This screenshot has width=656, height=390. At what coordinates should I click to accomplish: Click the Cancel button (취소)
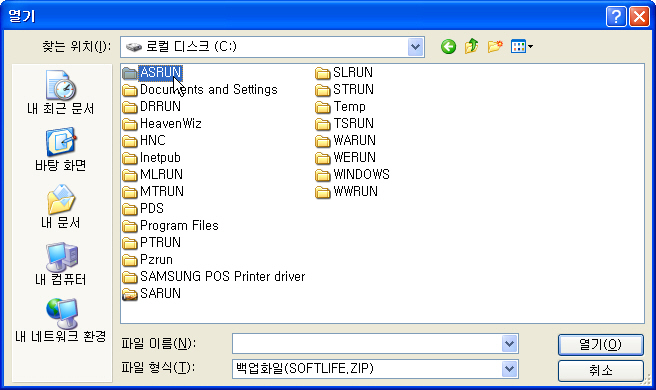[x=600, y=370]
